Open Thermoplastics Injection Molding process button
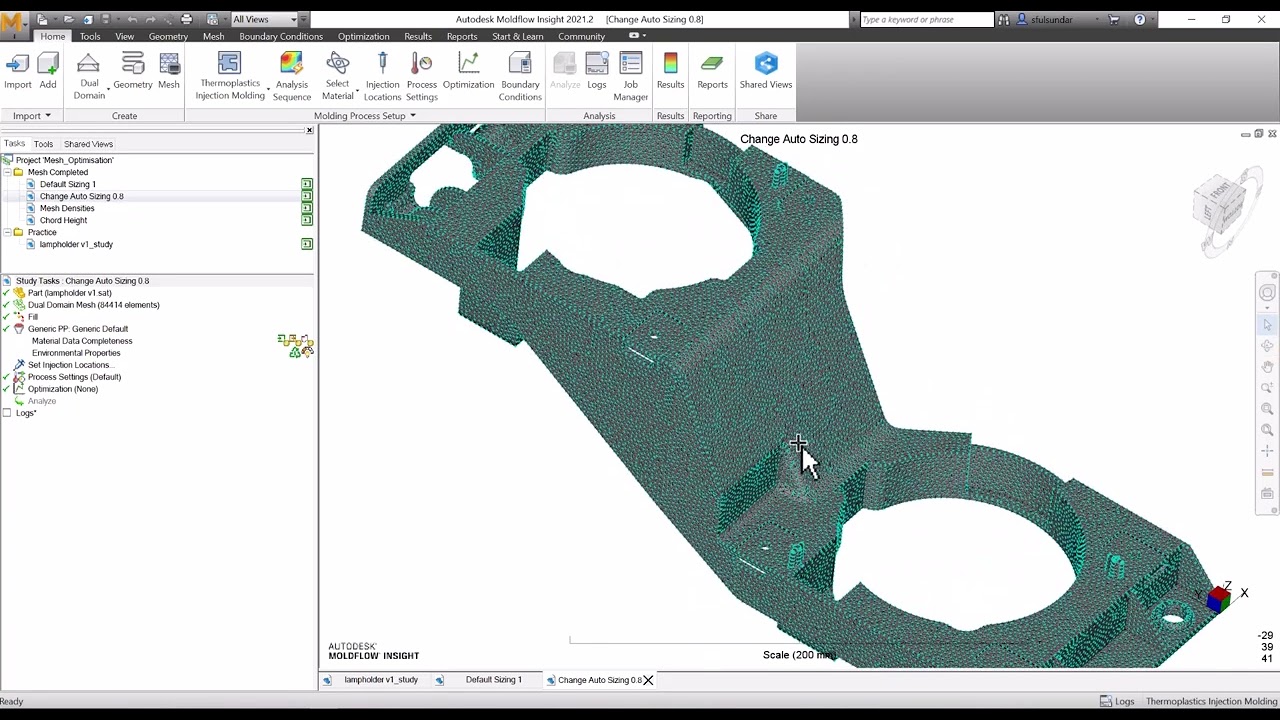This screenshot has height=720, width=1280. [x=230, y=77]
